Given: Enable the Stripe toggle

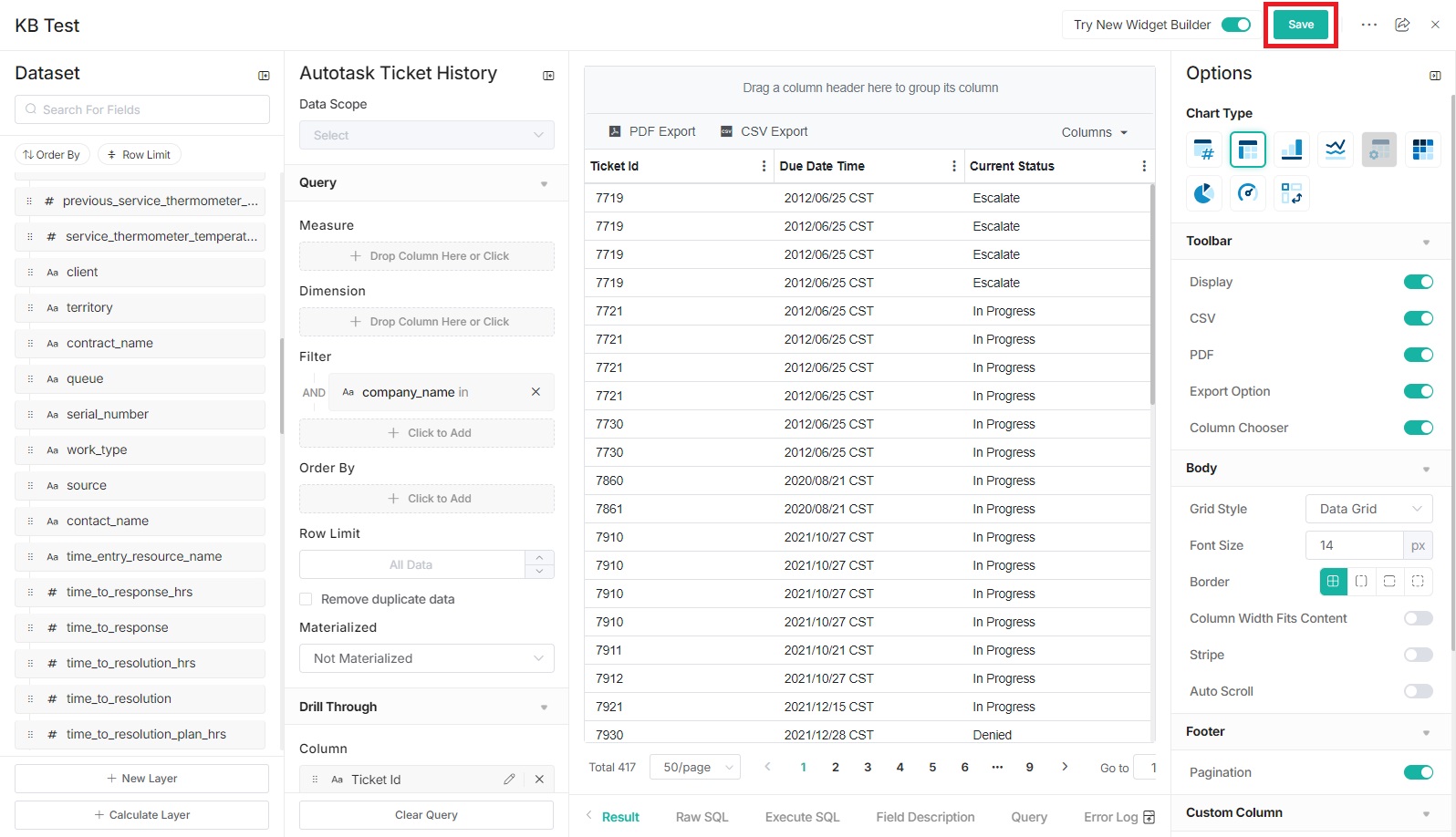Looking at the screenshot, I should pos(1418,655).
